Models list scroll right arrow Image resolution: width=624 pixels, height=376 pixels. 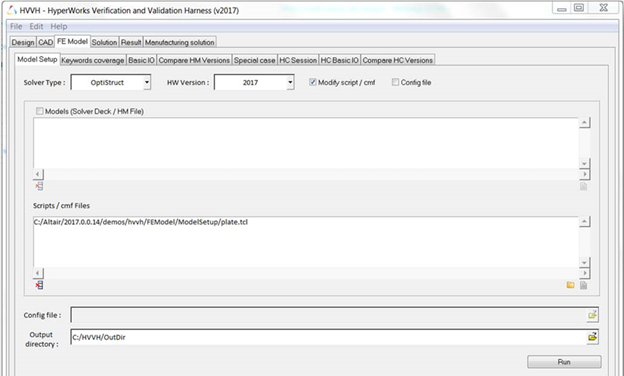[584, 174]
